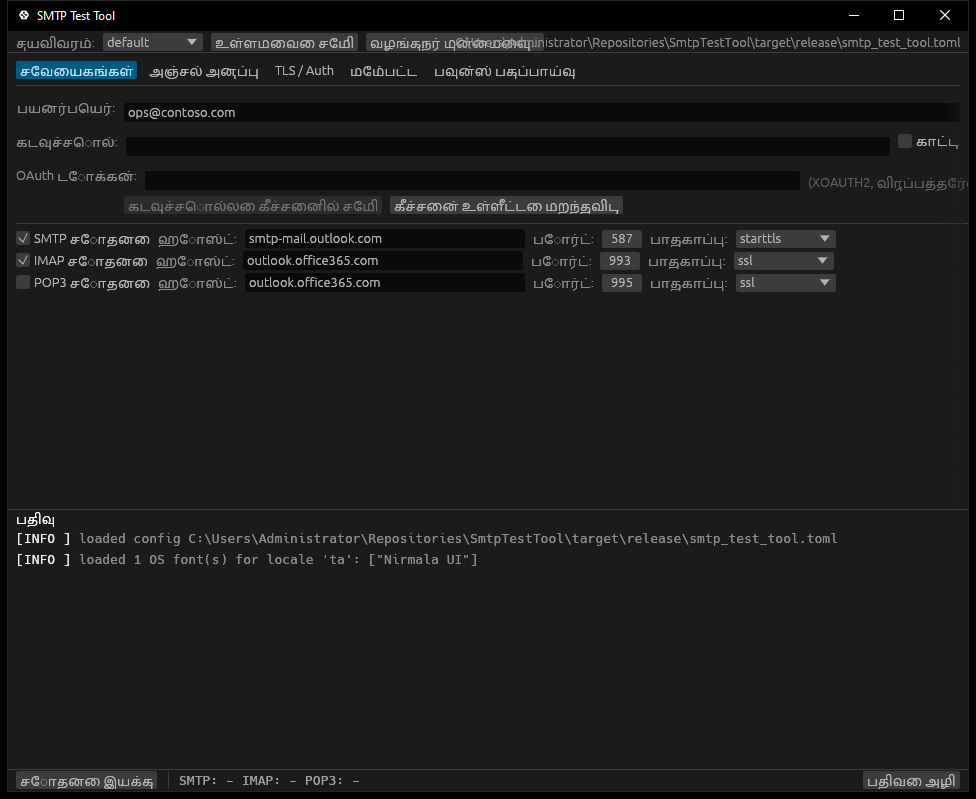Close the SMTP Test Tool window
The width and height of the screenshot is (976, 799).
tap(945, 15)
